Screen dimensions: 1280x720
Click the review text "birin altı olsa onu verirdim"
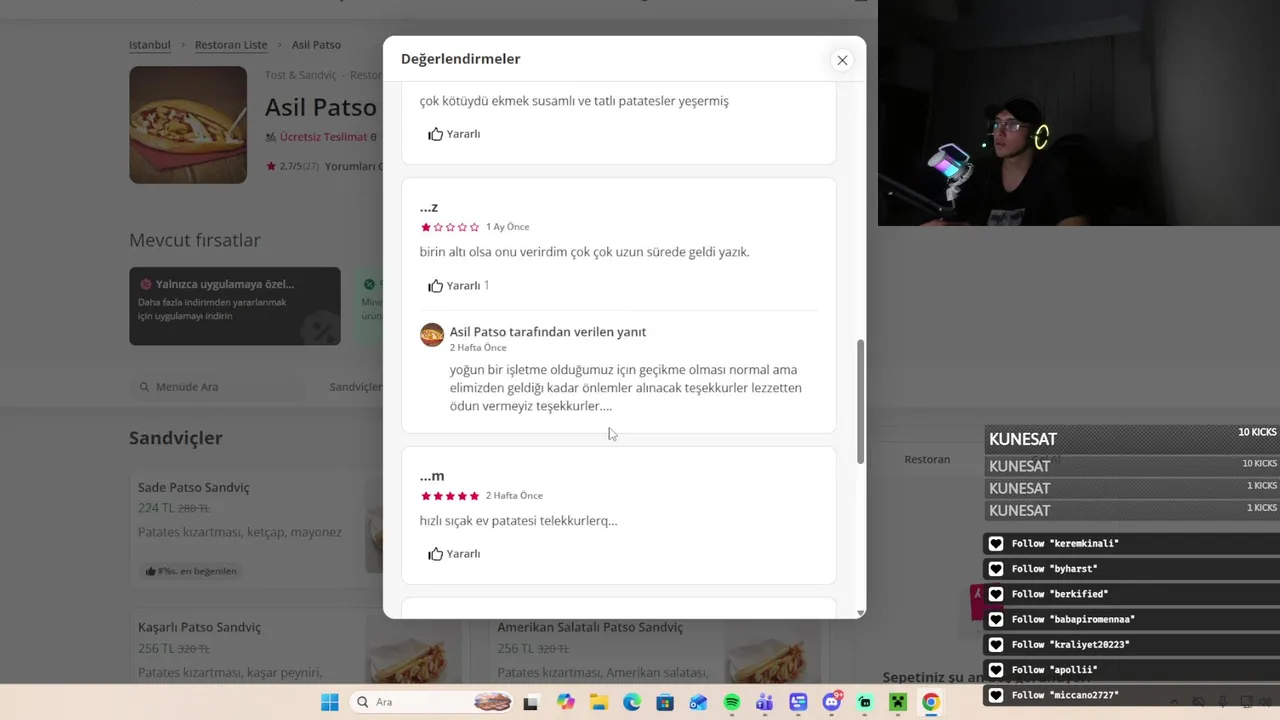pyautogui.click(x=584, y=252)
